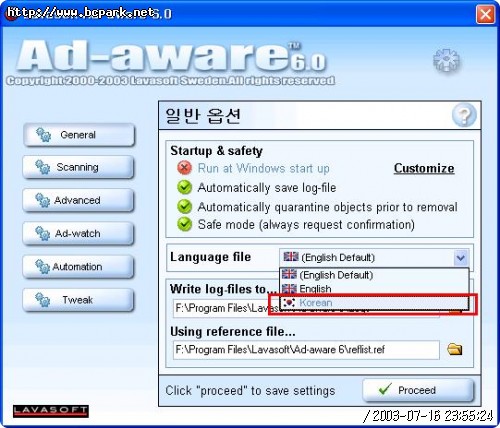Click the gear settings icon in header
Screen dimensions: 500x428
point(446,60)
